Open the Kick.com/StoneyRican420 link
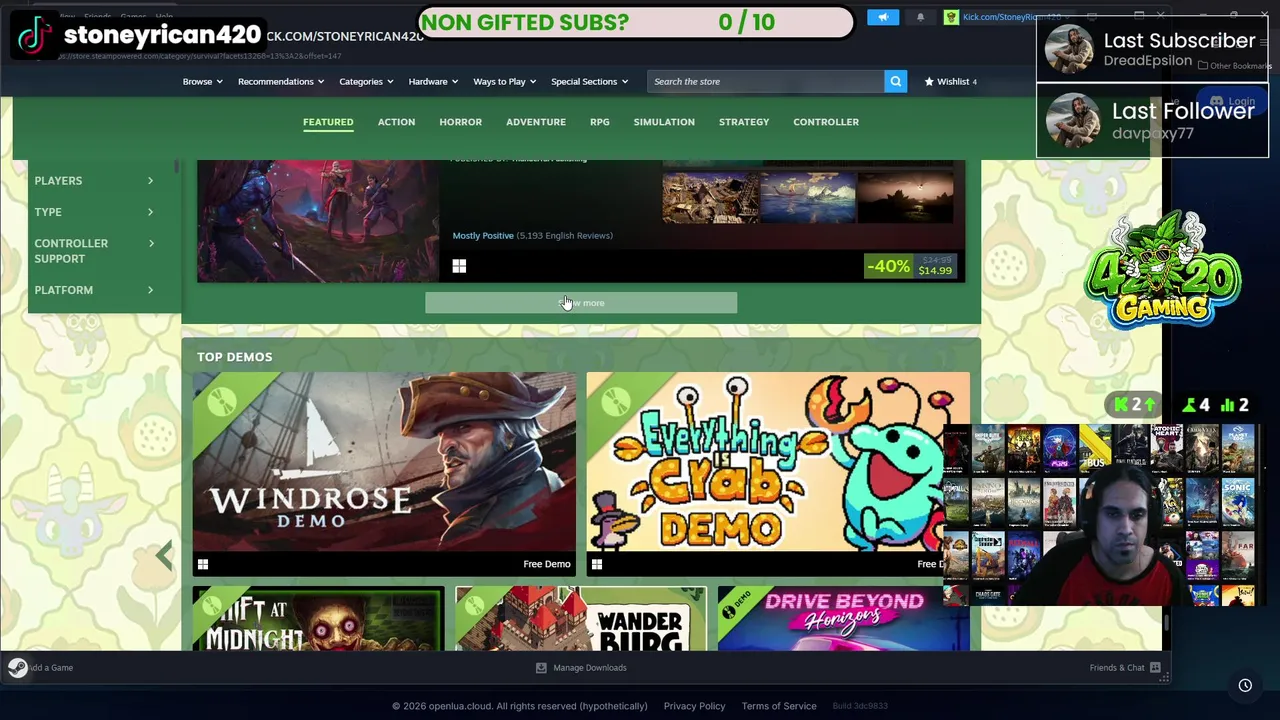The height and width of the screenshot is (720, 1280). coord(1011,17)
